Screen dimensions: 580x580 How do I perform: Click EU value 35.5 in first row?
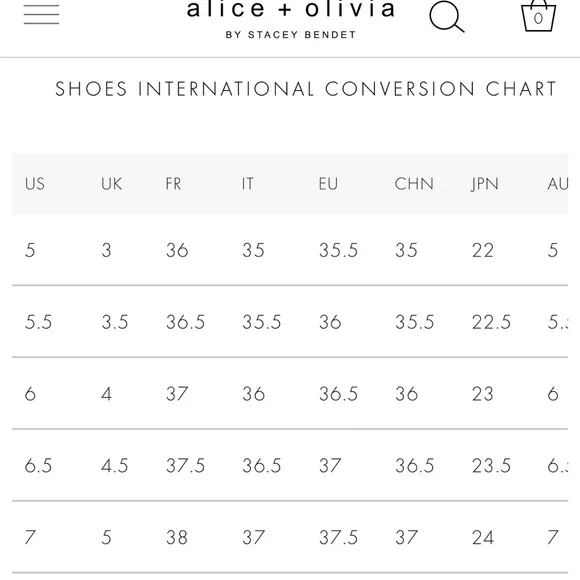(x=338, y=250)
